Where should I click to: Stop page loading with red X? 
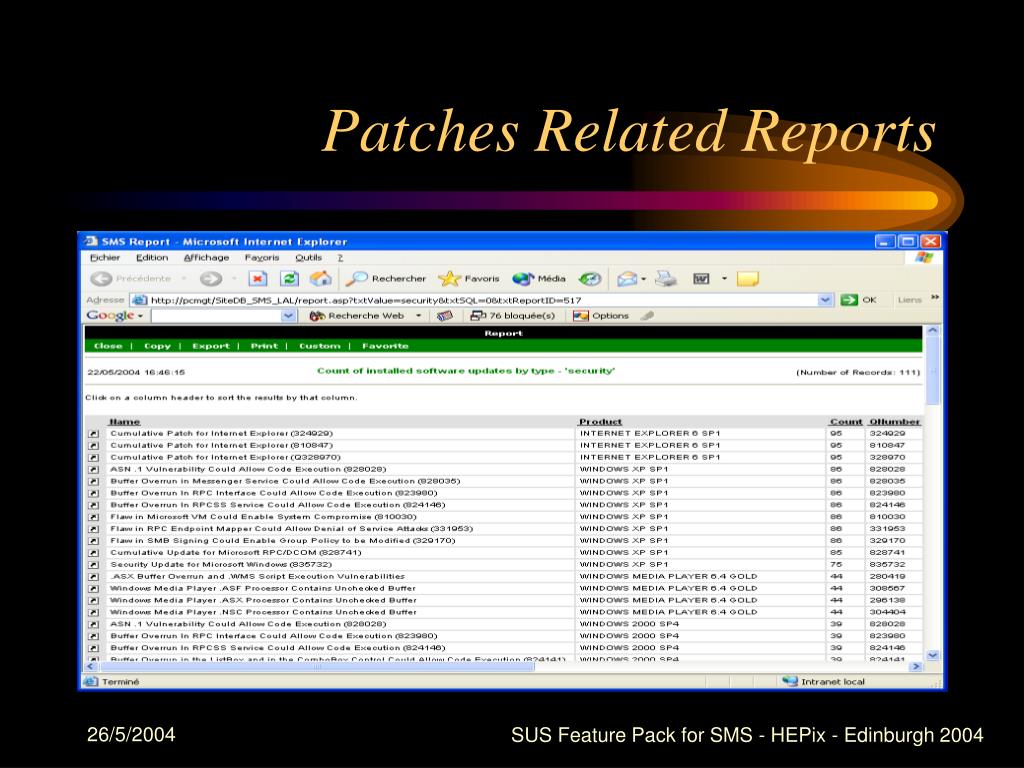coord(258,279)
